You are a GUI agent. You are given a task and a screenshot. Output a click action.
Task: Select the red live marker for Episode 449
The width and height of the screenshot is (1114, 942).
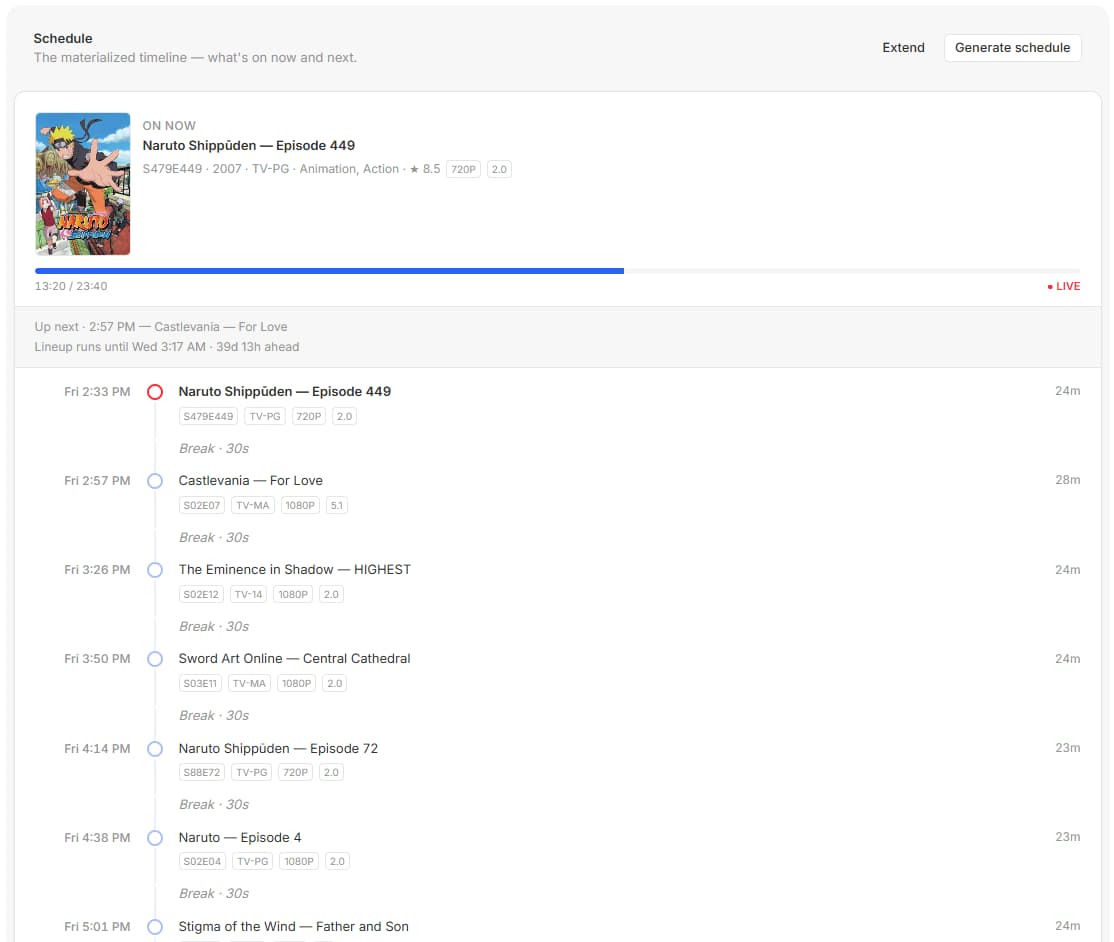click(155, 392)
